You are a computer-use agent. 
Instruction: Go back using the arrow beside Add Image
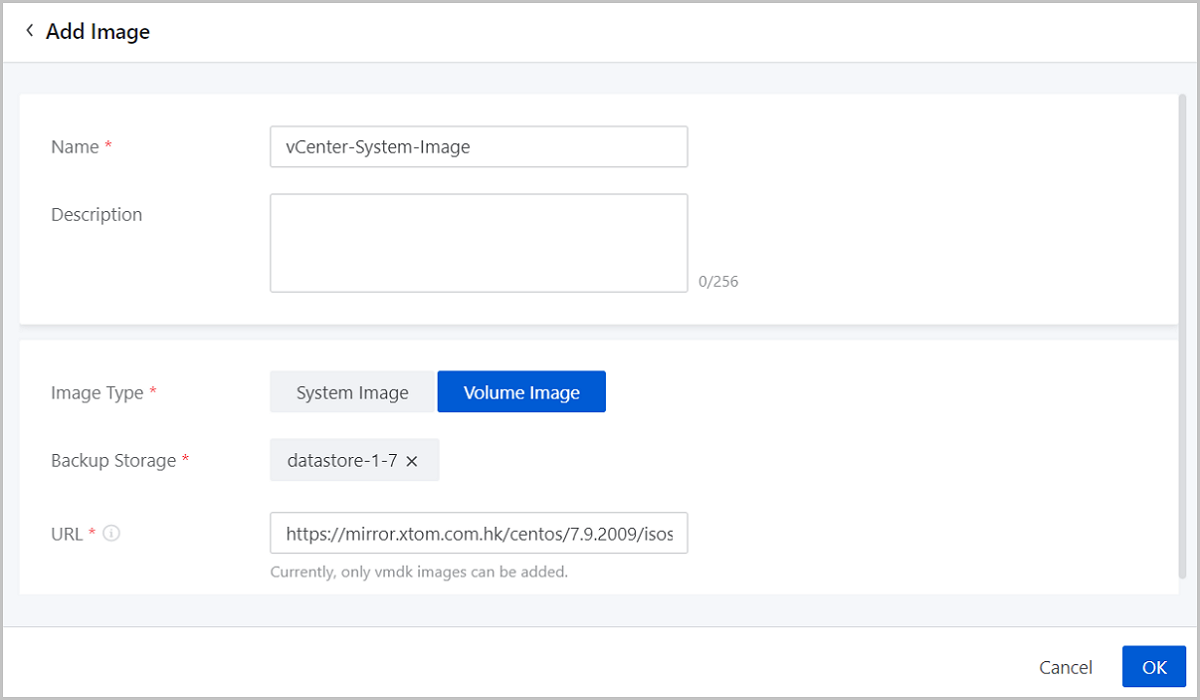pyautogui.click(x=30, y=31)
